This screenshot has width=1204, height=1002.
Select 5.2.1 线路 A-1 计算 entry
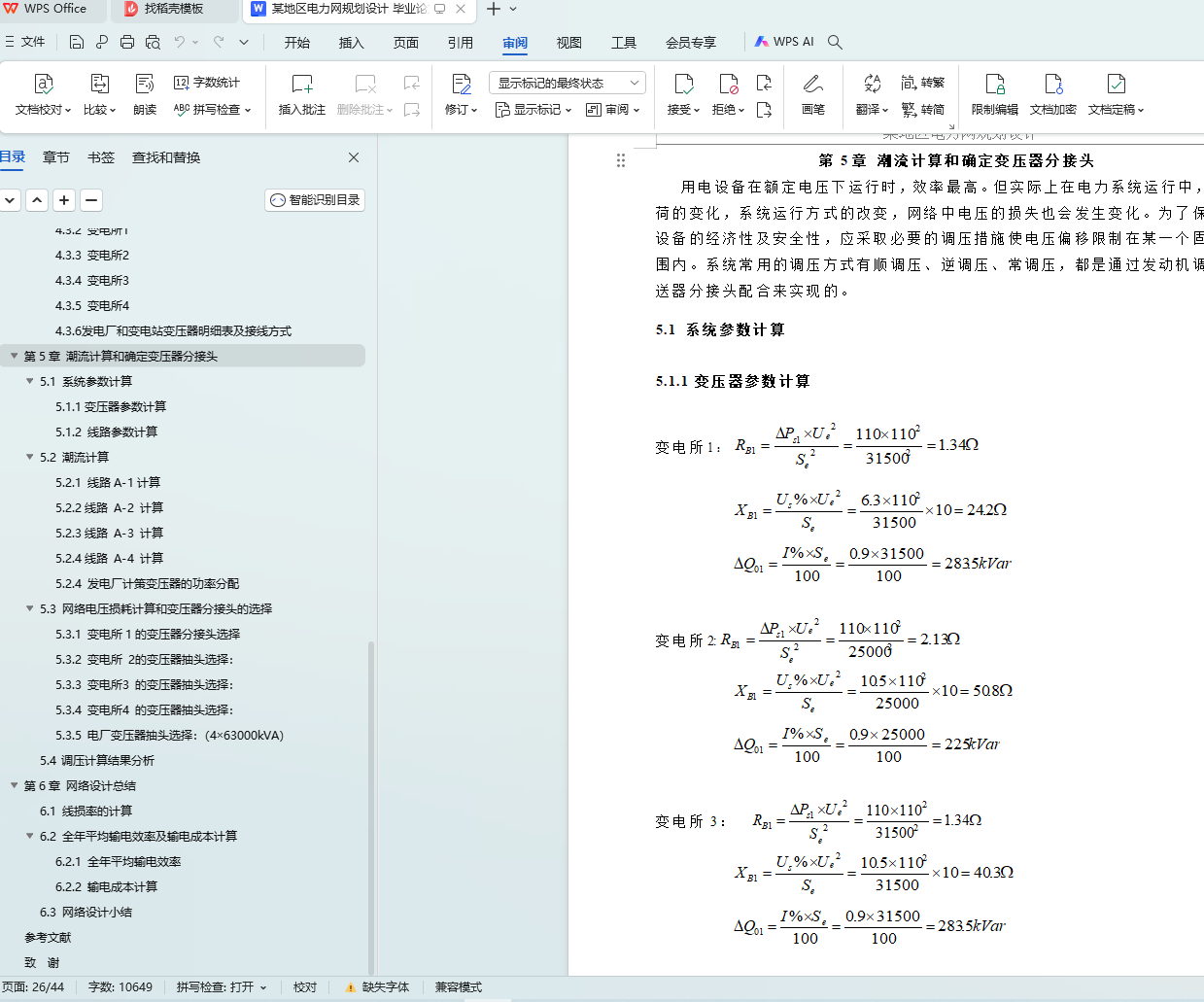(x=108, y=482)
